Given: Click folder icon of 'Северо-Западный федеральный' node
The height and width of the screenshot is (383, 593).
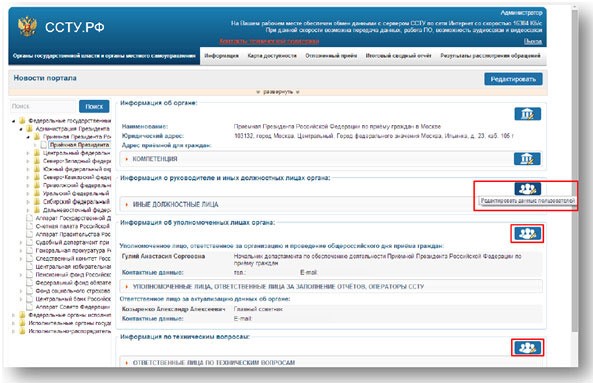Looking at the screenshot, I should [x=37, y=161].
